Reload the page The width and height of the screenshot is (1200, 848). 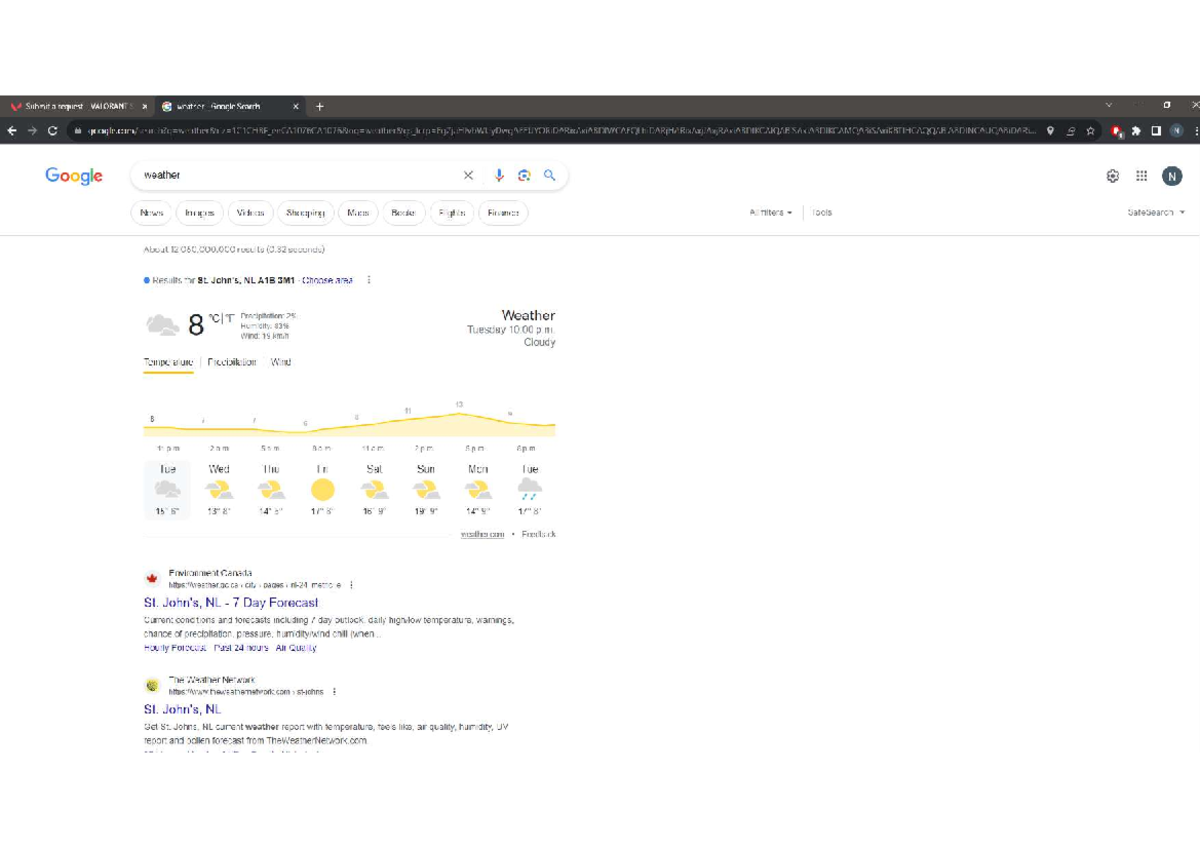(x=52, y=131)
